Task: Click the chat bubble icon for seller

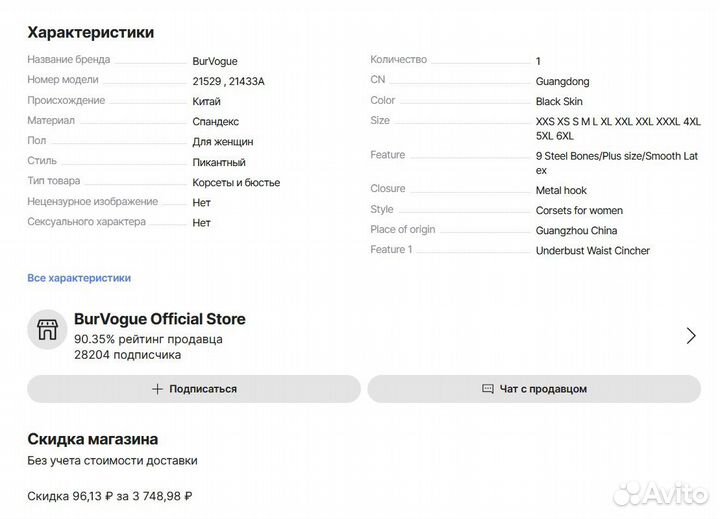Action: coord(488,389)
